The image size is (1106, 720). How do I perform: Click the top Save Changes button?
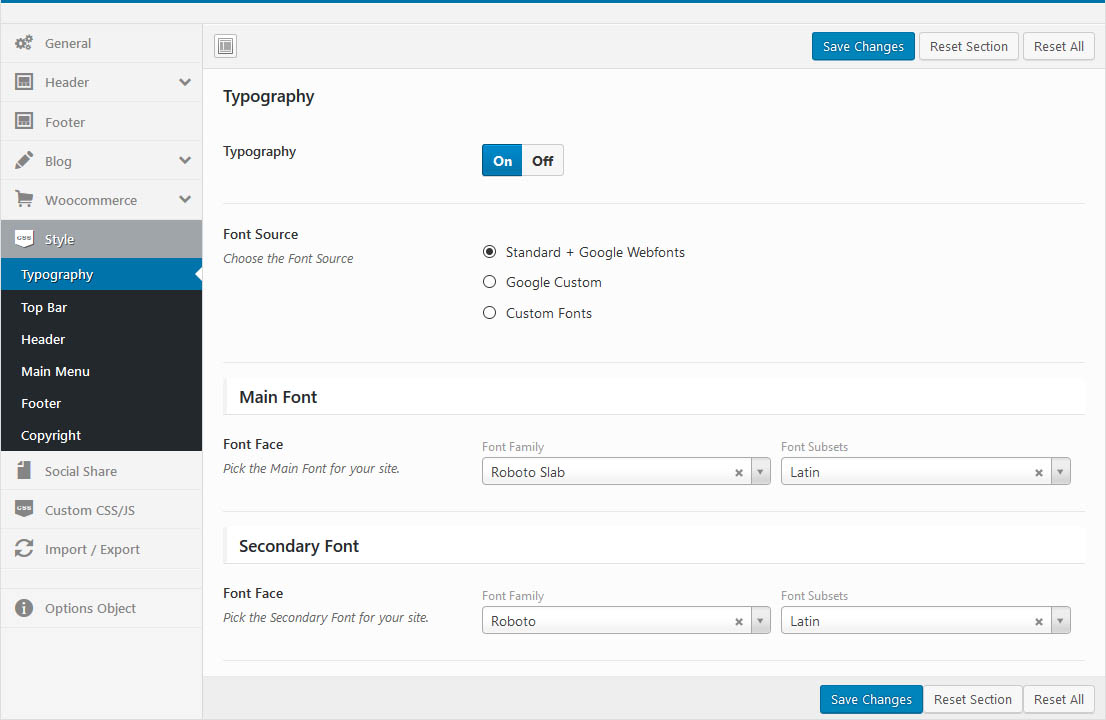click(863, 46)
